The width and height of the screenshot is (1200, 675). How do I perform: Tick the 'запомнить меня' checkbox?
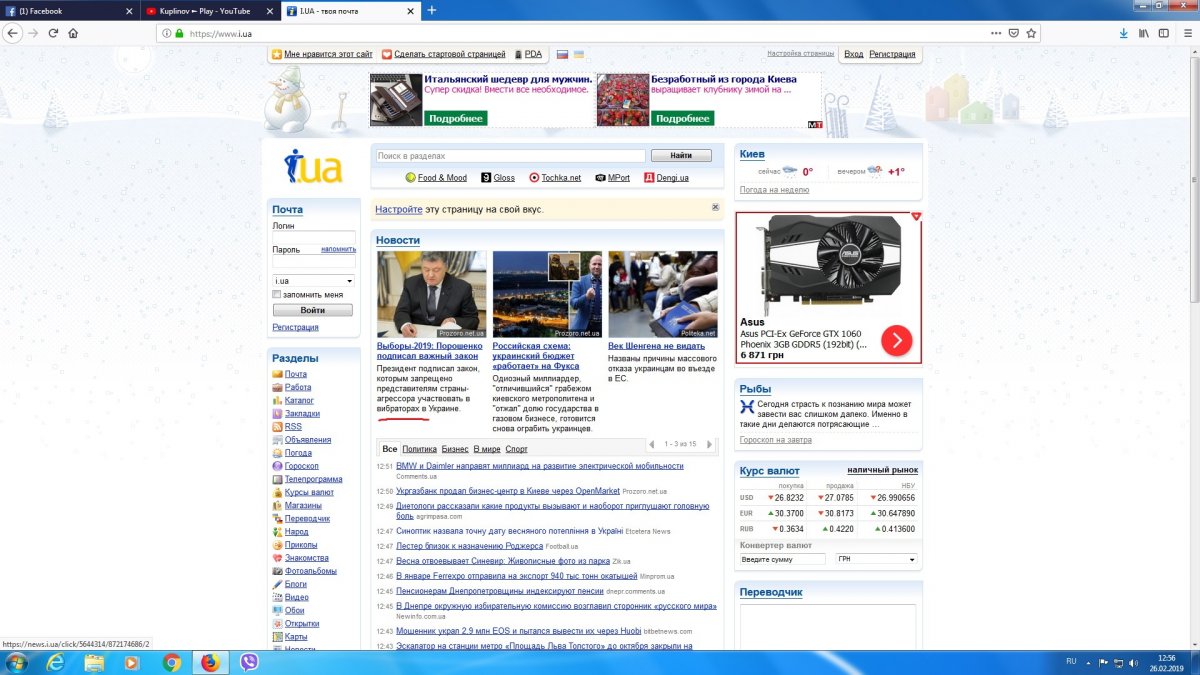(277, 295)
